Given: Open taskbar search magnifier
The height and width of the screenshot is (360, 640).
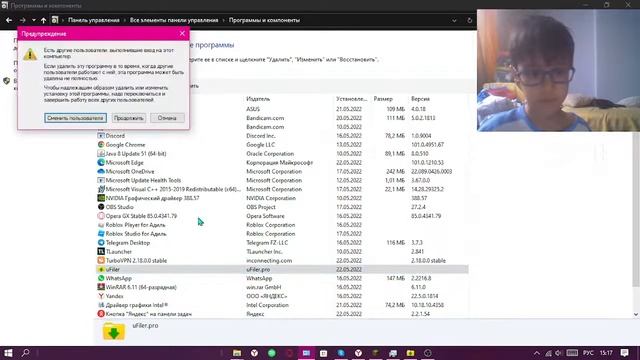Looking at the screenshot, I should [x=25, y=353].
